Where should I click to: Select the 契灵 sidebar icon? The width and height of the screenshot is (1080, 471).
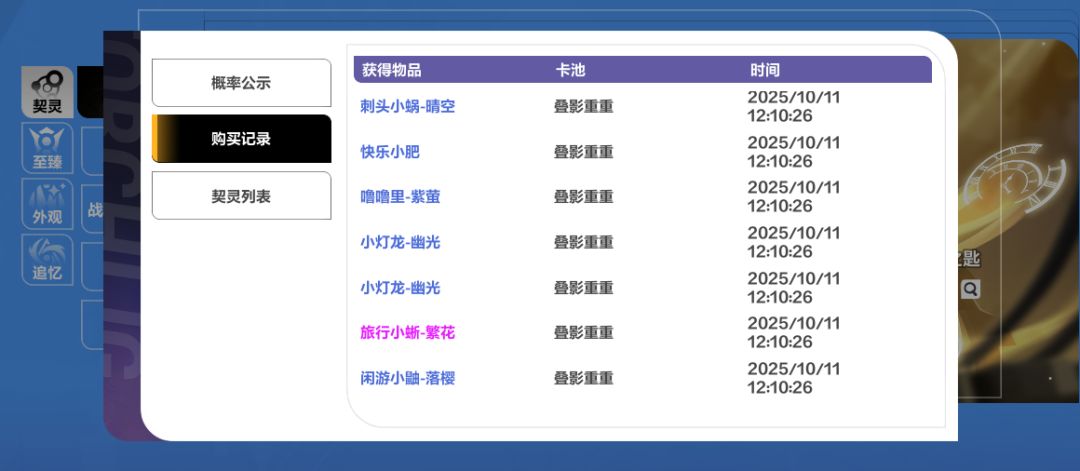(47, 92)
